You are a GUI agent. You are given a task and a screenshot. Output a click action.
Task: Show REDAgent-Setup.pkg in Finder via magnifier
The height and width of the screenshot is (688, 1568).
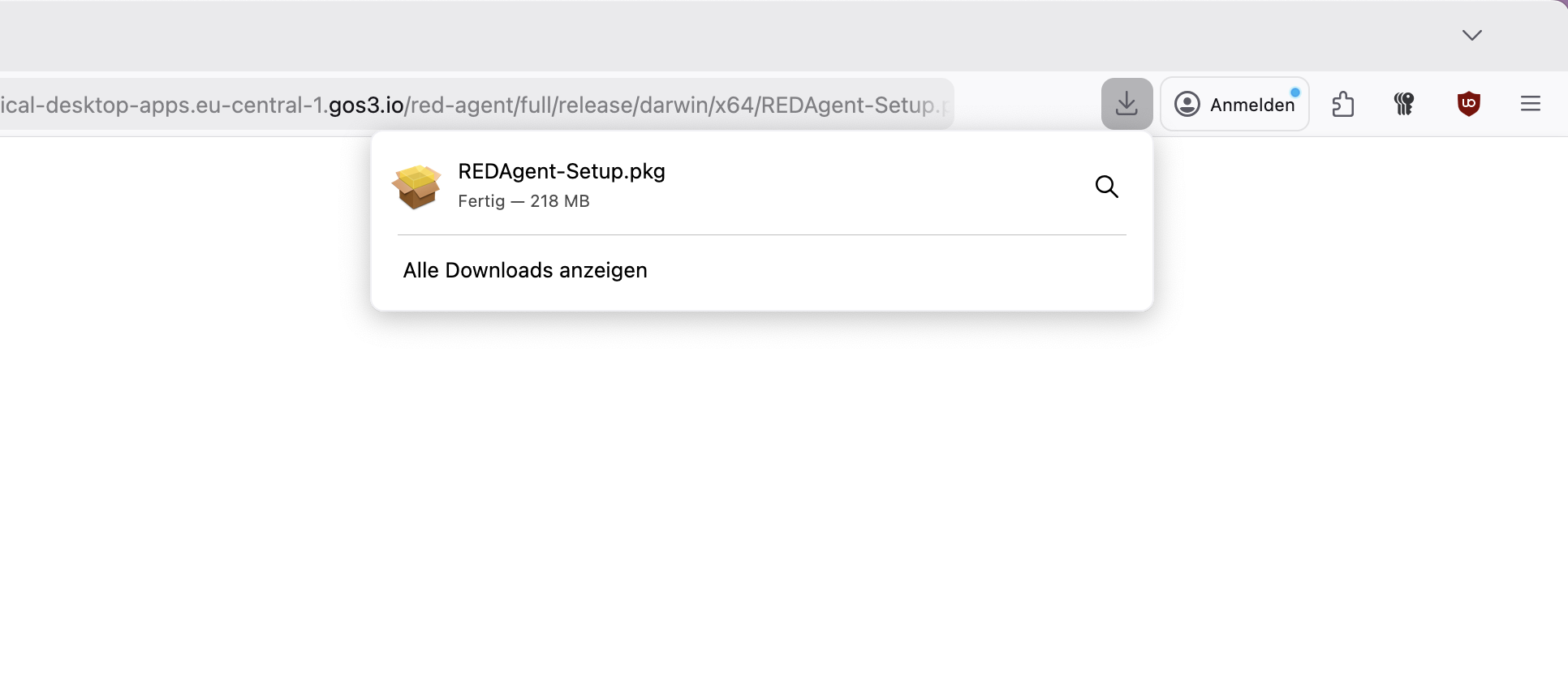click(x=1106, y=187)
